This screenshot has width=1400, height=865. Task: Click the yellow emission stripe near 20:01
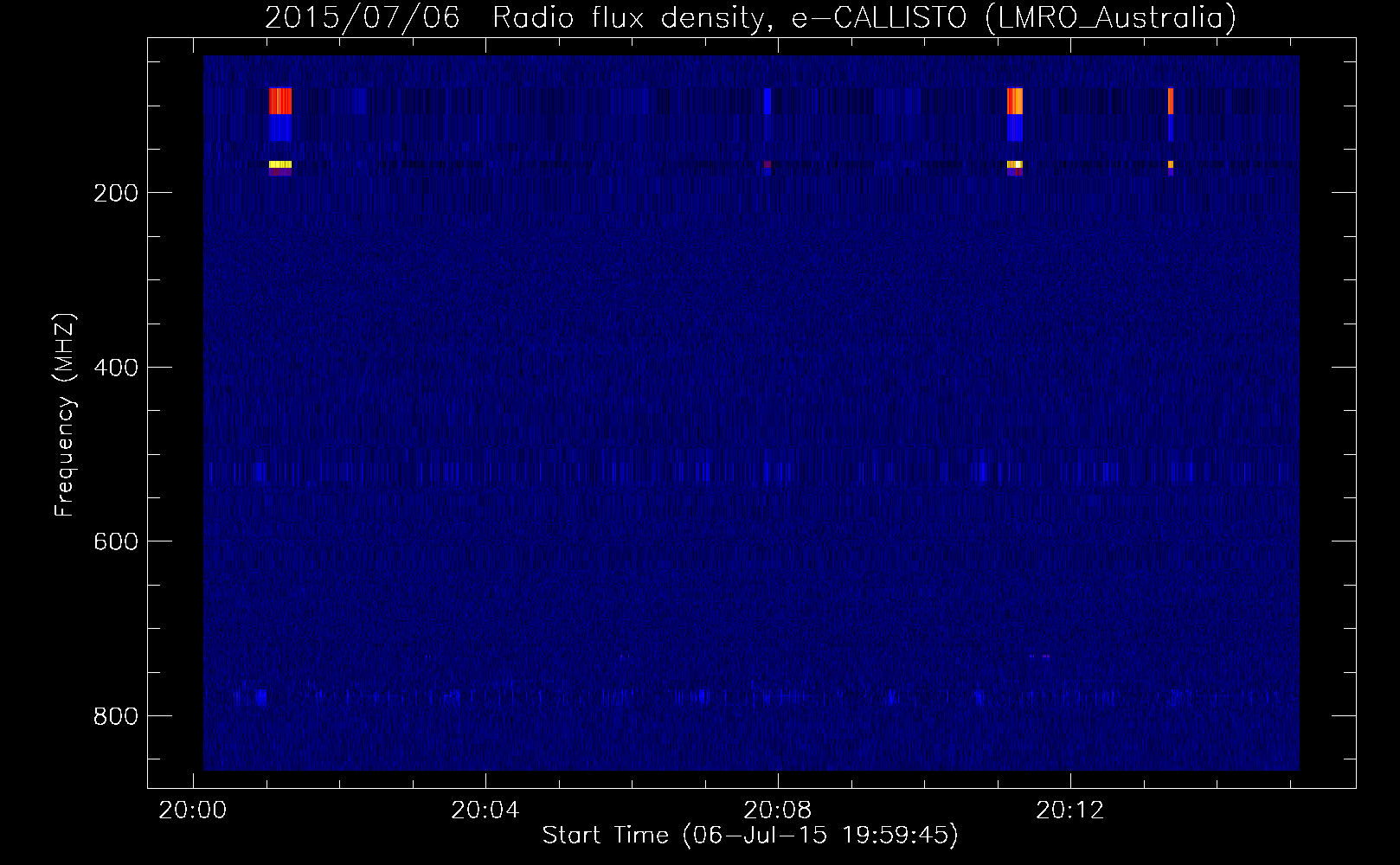click(280, 164)
